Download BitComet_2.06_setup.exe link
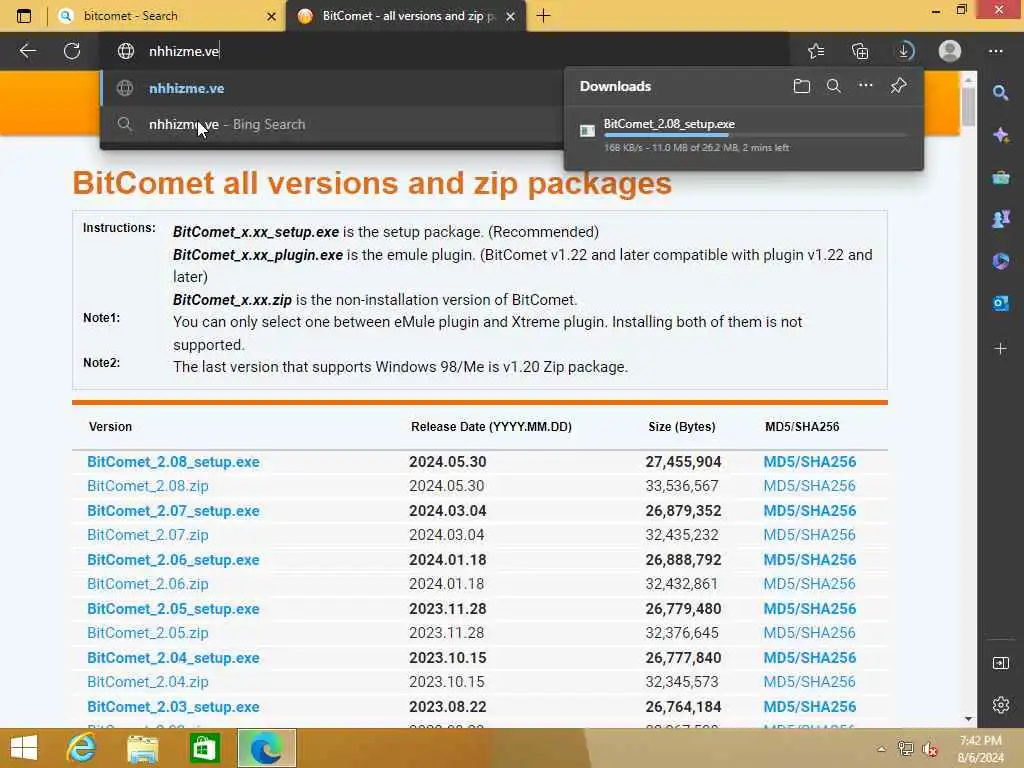 [173, 560]
